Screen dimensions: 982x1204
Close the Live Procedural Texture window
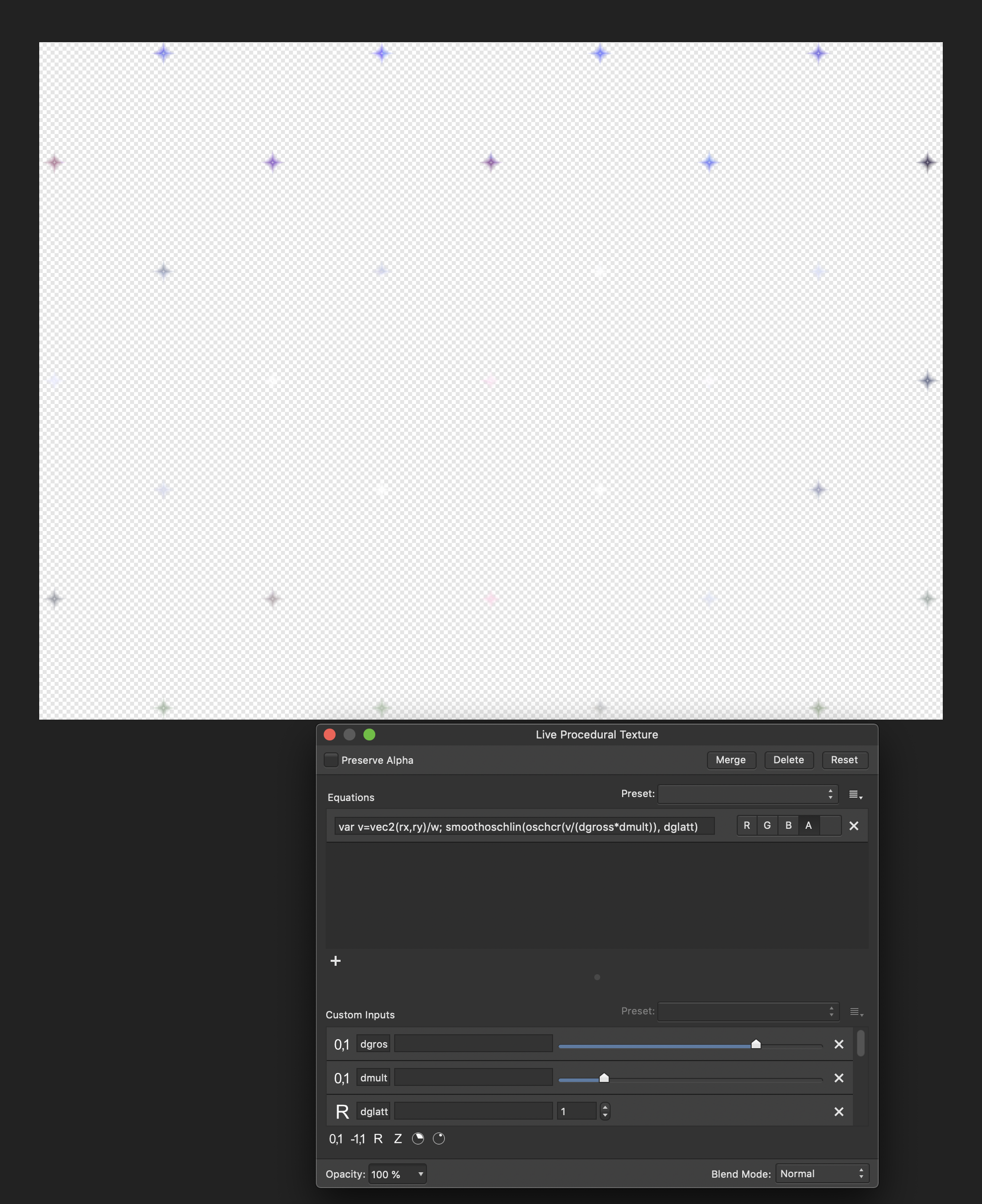pyautogui.click(x=330, y=735)
